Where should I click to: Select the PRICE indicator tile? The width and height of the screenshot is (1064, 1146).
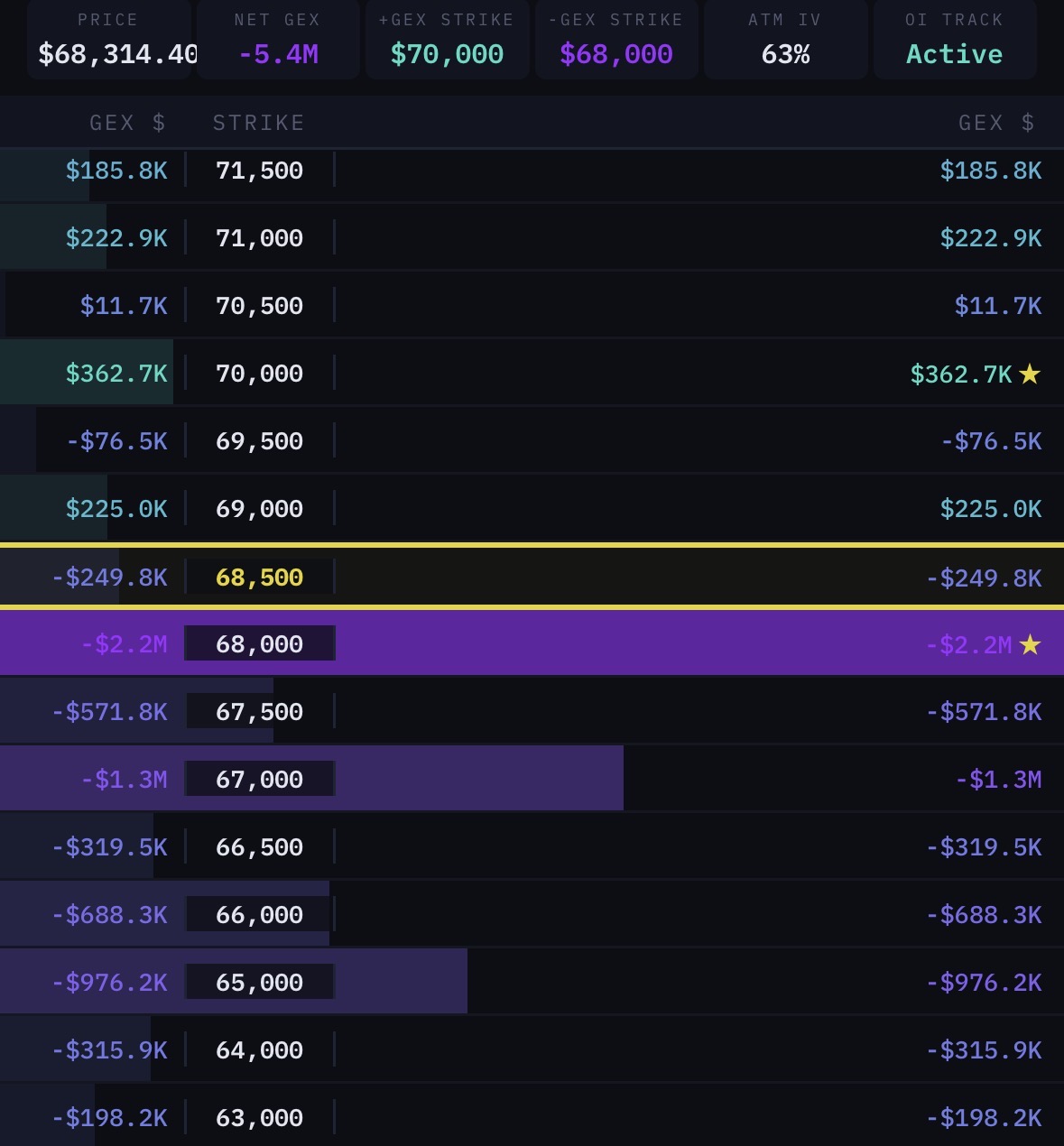(108, 38)
